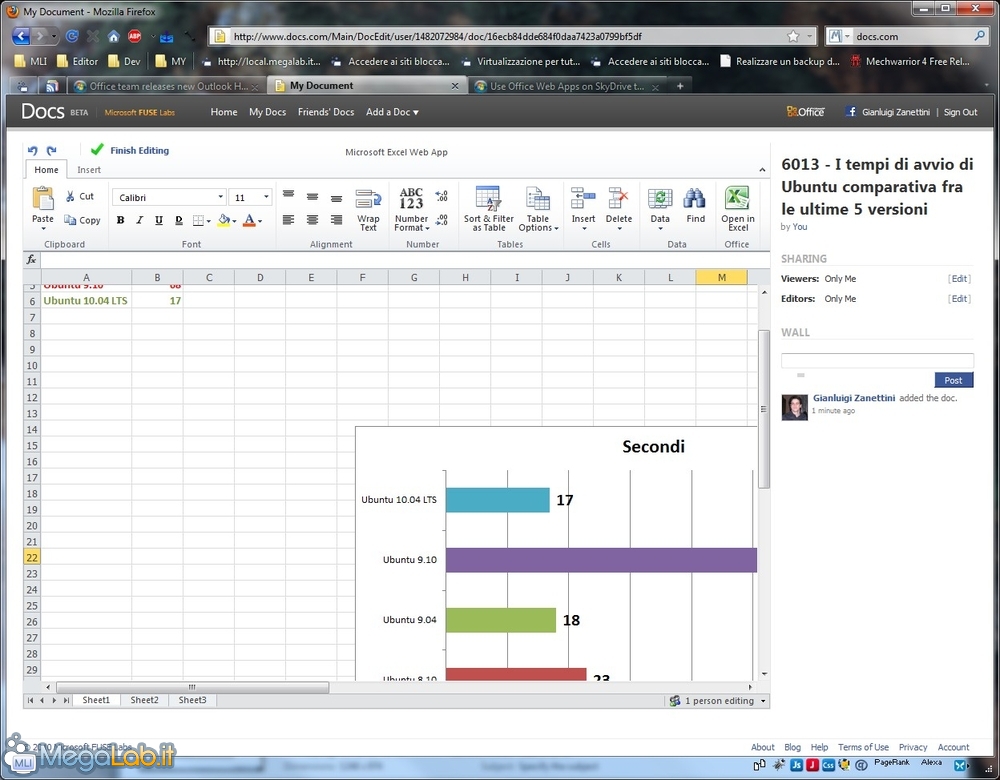Open Friends' Docs page
This screenshot has width=1000, height=780.
coord(326,112)
